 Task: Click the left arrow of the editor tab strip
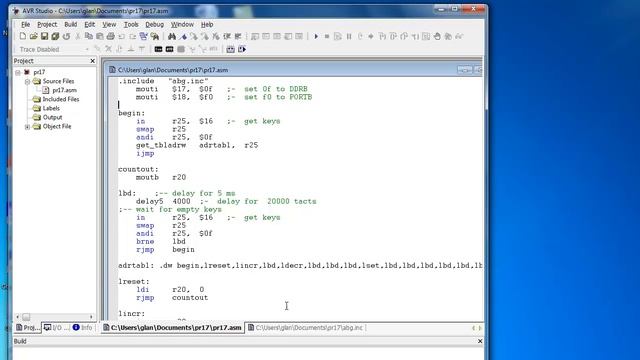click(473, 328)
